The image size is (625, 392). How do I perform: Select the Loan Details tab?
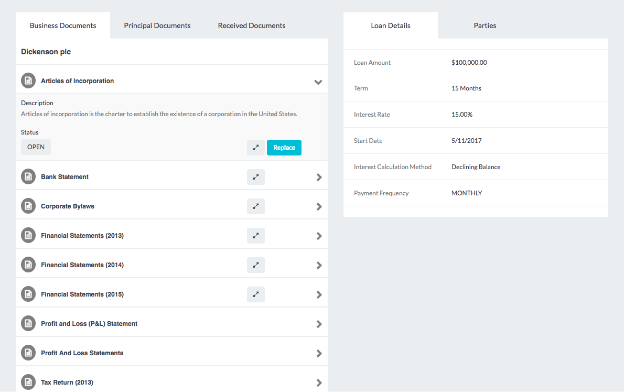[x=391, y=26]
